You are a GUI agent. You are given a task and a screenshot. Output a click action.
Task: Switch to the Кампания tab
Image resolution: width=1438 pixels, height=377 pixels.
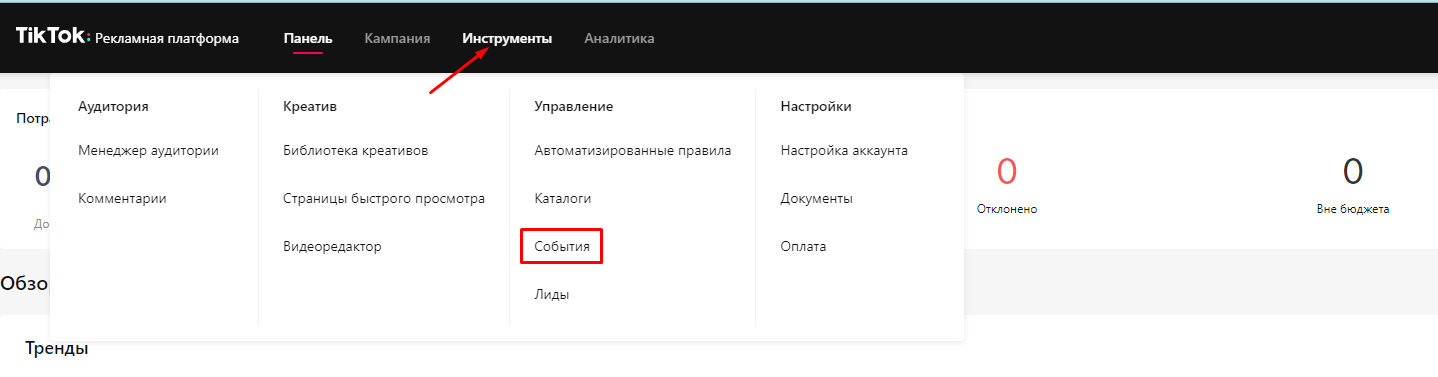pyautogui.click(x=397, y=39)
